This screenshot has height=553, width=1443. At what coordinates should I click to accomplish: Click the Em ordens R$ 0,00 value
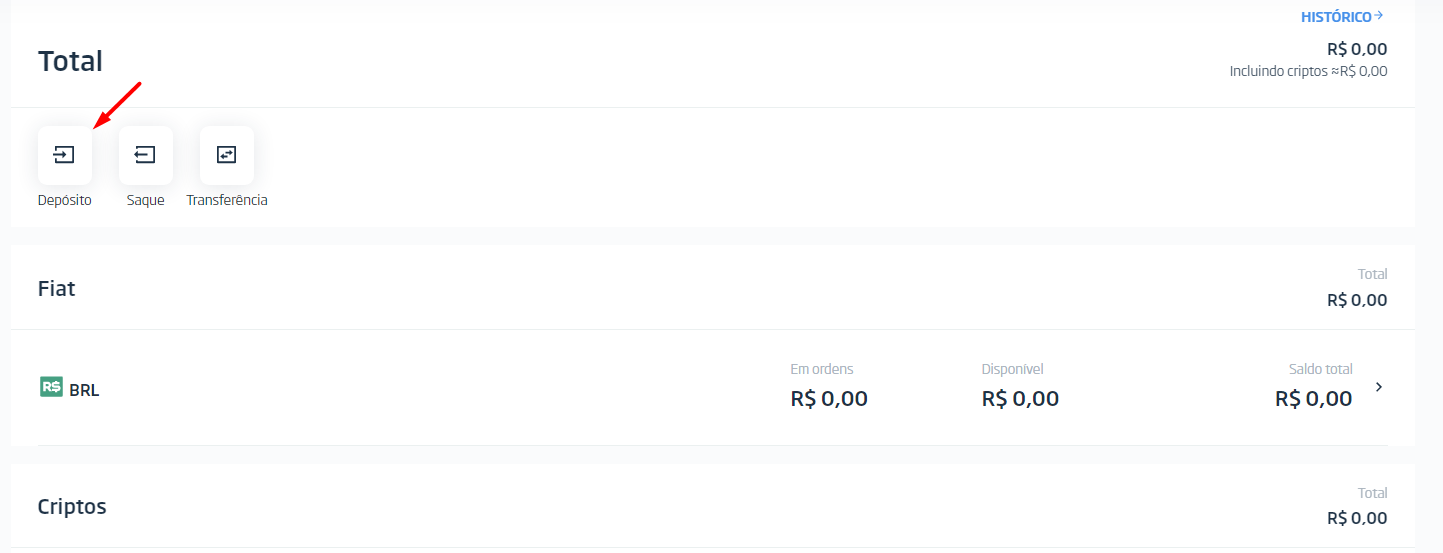(x=829, y=399)
